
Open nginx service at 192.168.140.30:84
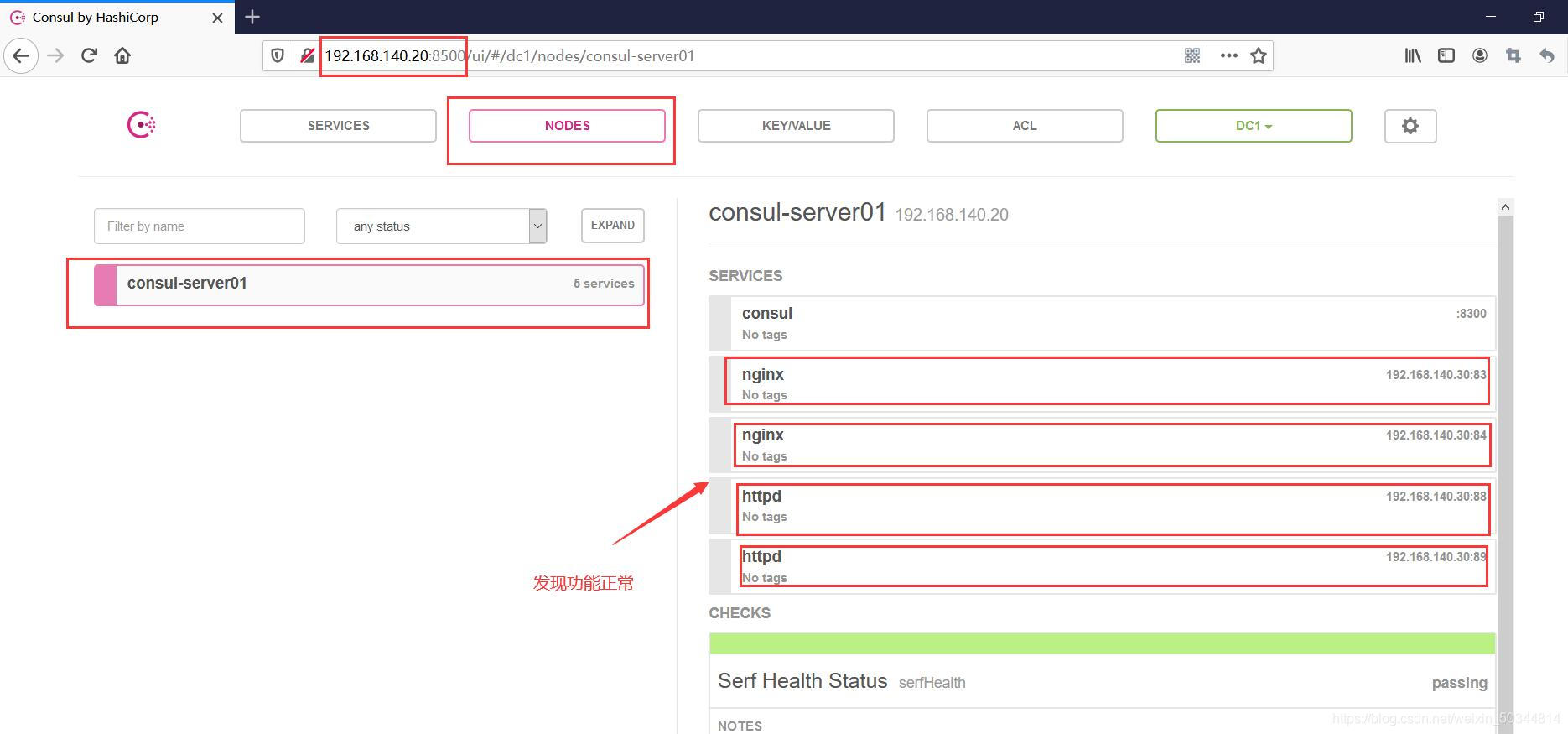1102,445
